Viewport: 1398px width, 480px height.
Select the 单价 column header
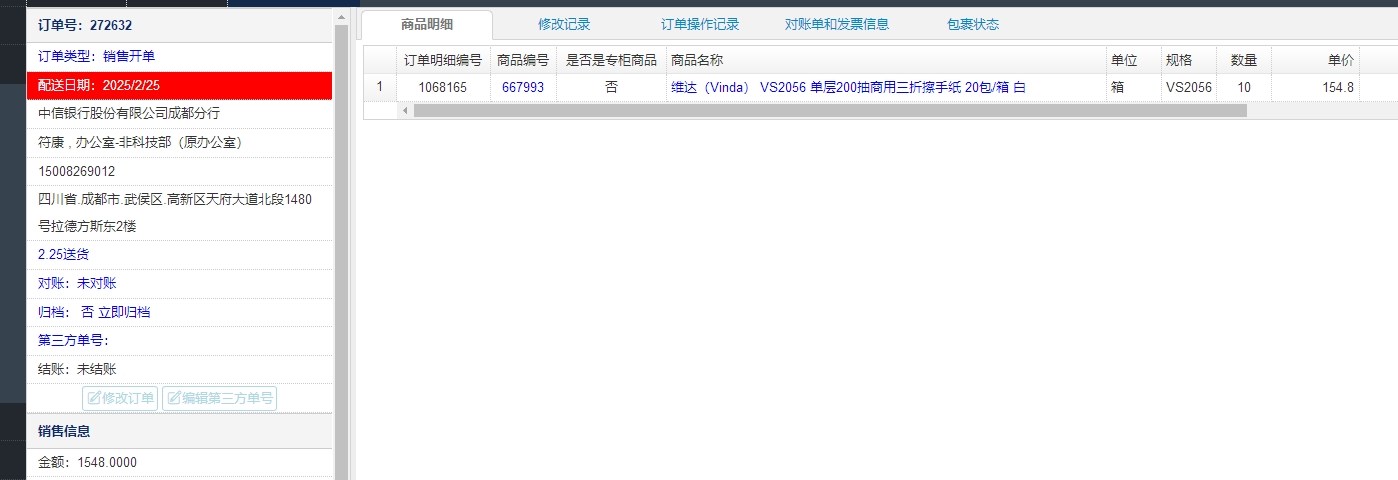click(1315, 60)
